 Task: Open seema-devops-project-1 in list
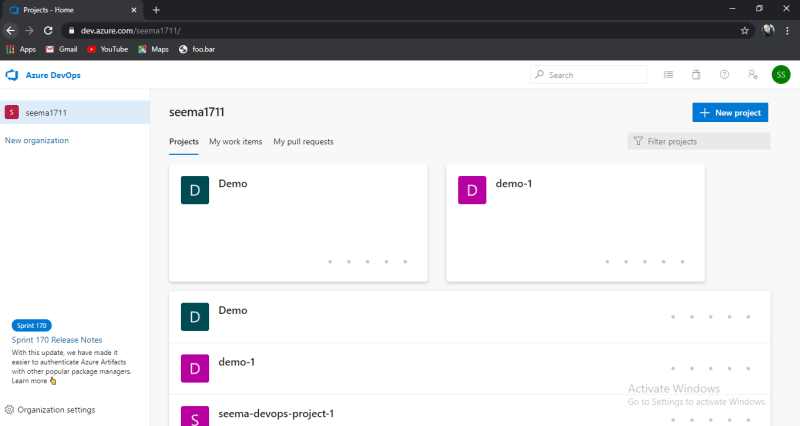(469, 411)
